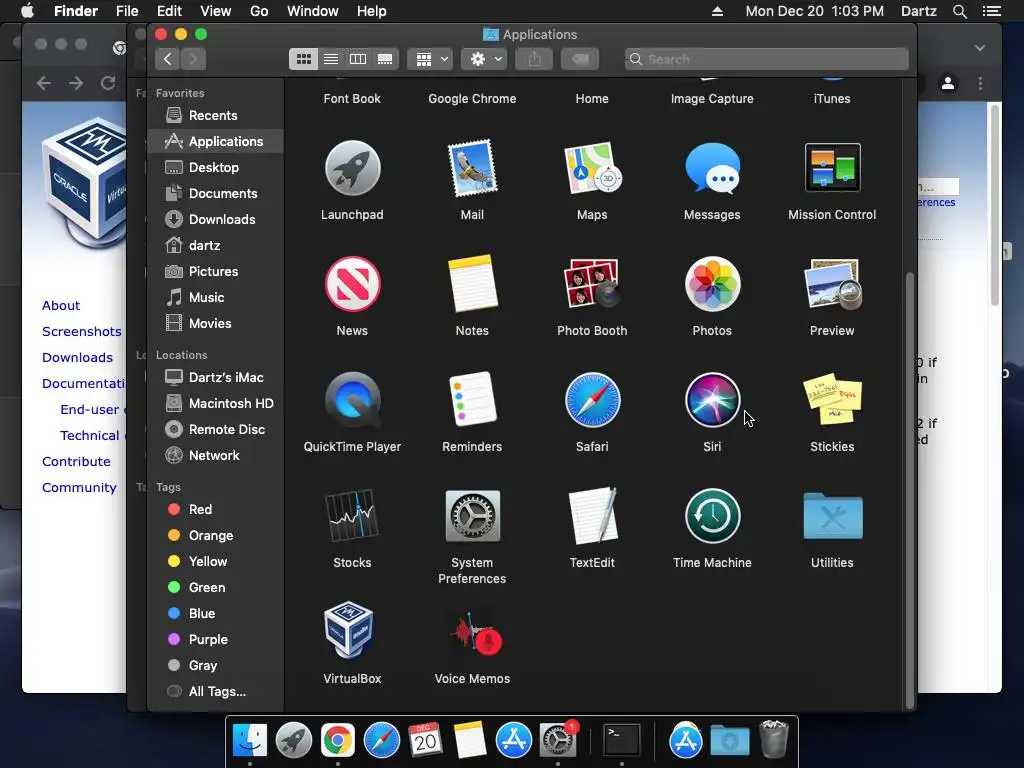
Task: Select the VirtualBox app icon
Action: (x=349, y=631)
